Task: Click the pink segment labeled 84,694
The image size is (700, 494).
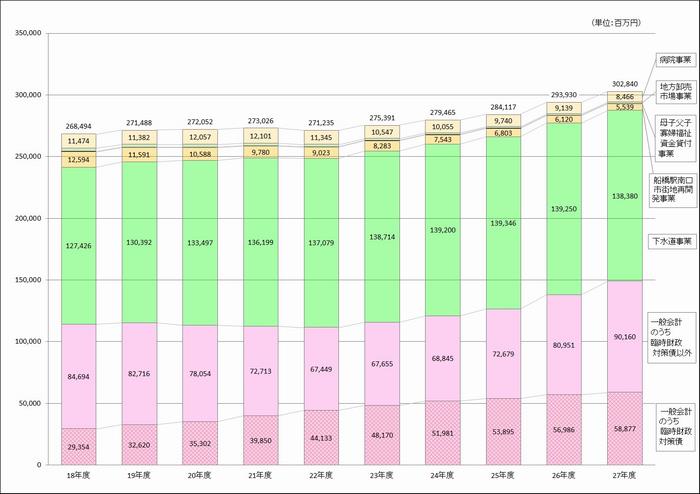Action: point(79,377)
